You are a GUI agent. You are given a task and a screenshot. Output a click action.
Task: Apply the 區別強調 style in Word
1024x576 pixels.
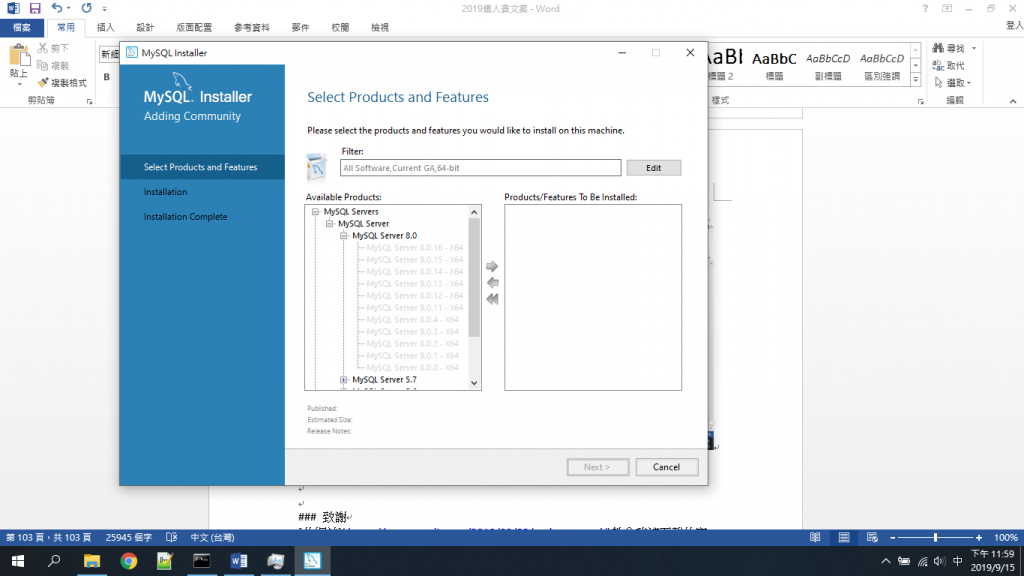882,65
